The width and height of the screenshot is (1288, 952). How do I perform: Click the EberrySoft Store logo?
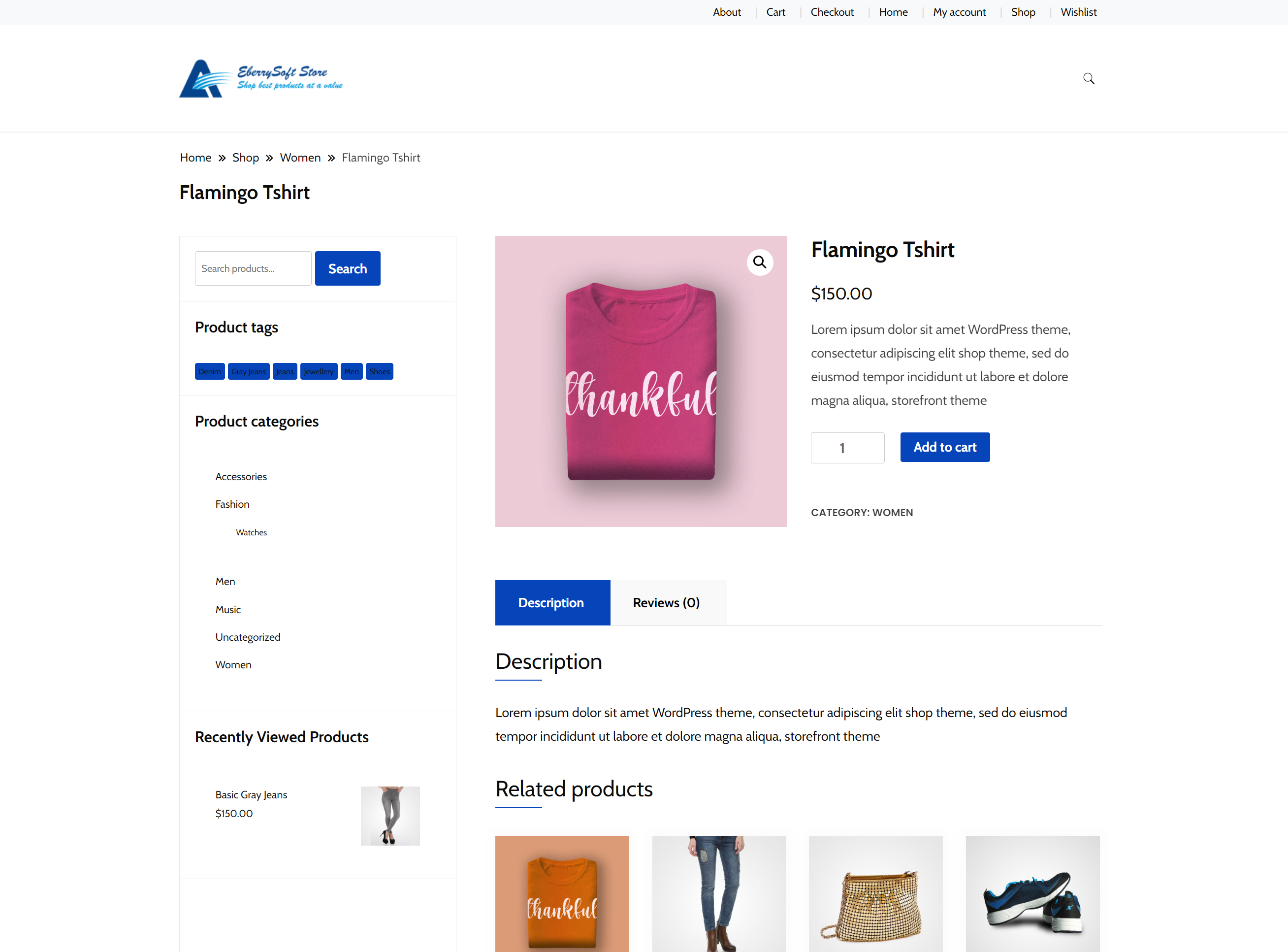(261, 79)
